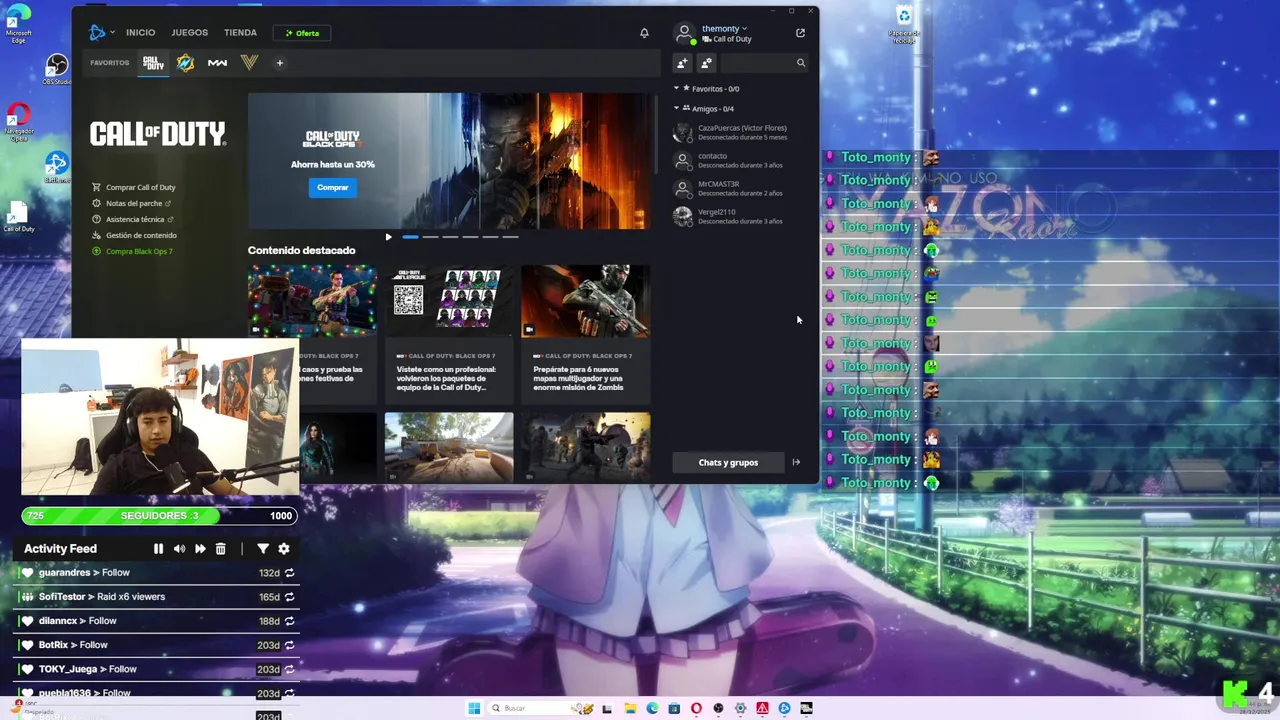Select the Vanguard V game icon
Viewport: 1280px width, 720px height.
coord(249,63)
